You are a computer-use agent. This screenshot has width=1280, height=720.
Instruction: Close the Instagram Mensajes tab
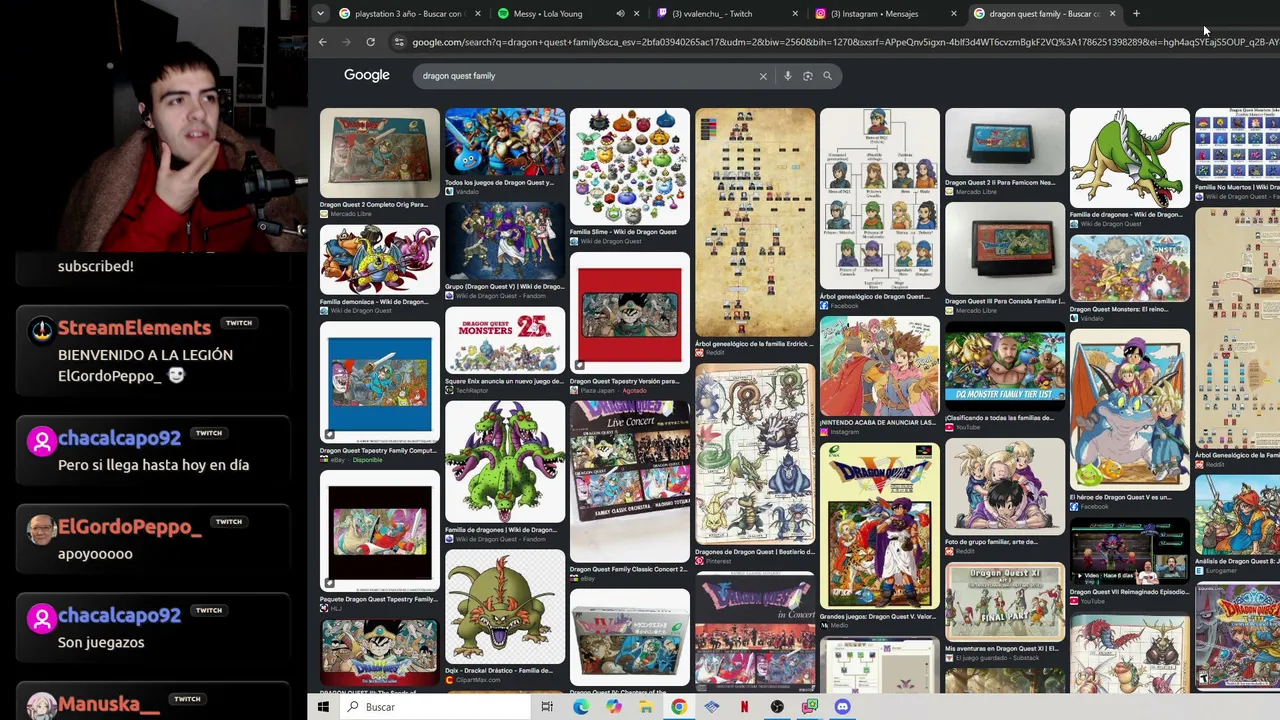pyautogui.click(x=953, y=14)
